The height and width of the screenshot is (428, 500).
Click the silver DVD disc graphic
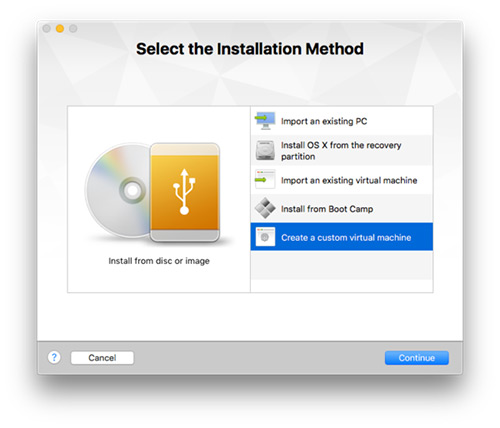pyautogui.click(x=117, y=191)
